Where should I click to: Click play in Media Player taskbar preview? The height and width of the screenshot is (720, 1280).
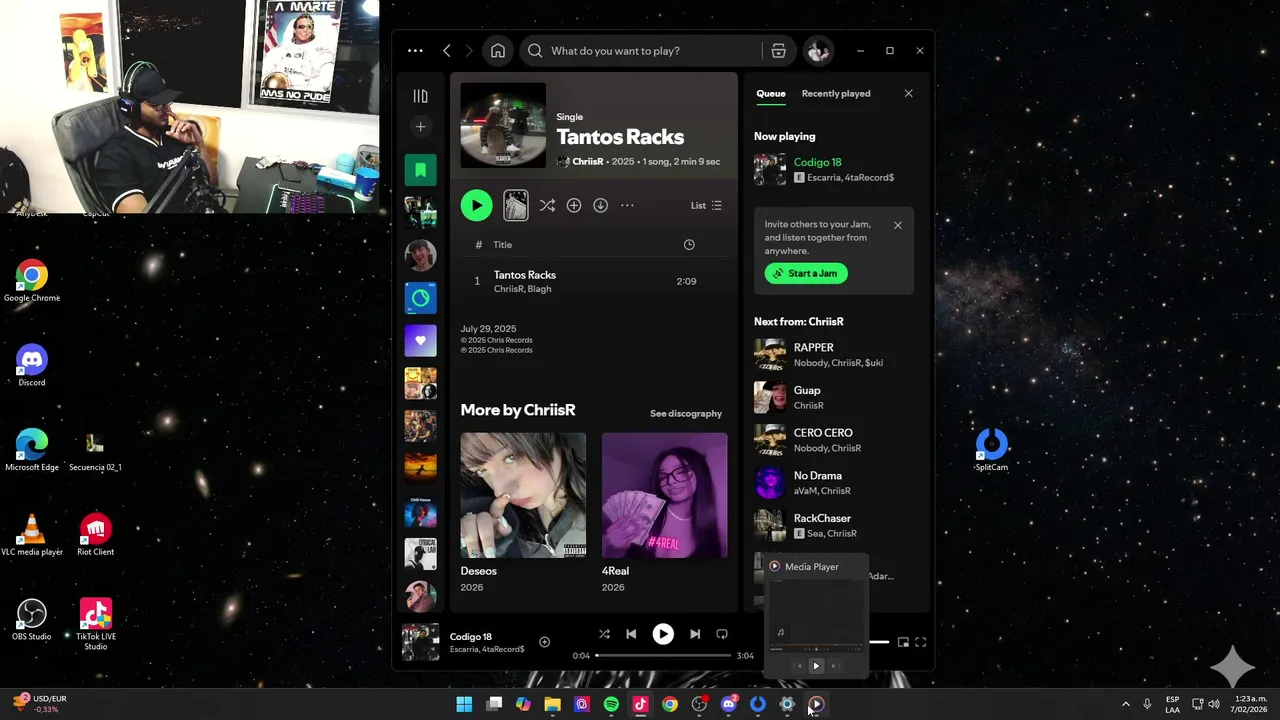tap(815, 666)
